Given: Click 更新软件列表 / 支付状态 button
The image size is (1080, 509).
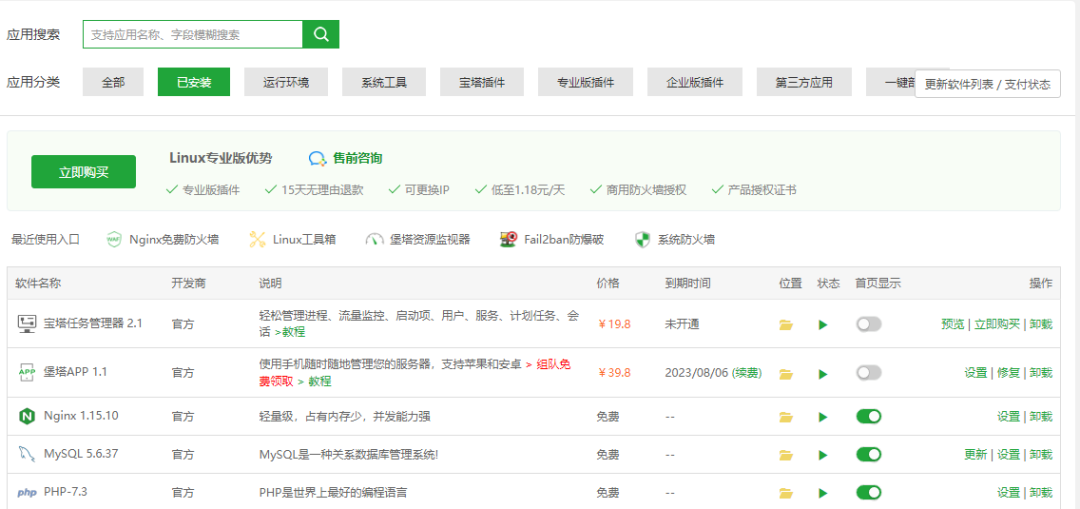Looking at the screenshot, I should (x=987, y=85).
